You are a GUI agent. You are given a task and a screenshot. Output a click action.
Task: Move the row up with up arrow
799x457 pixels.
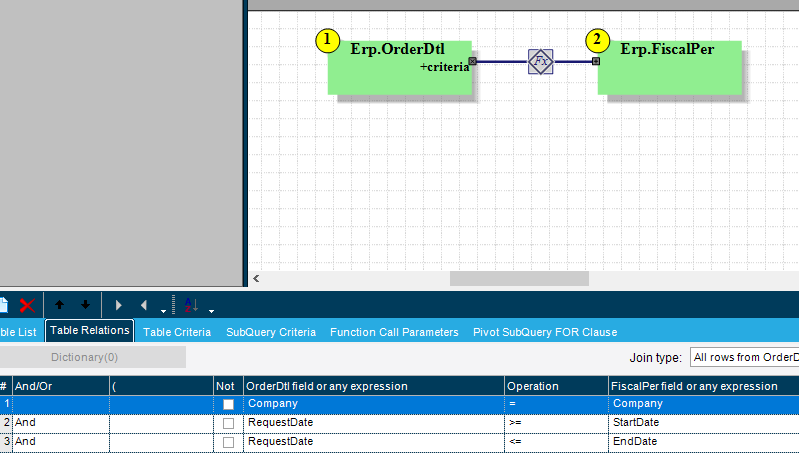pyautogui.click(x=59, y=305)
